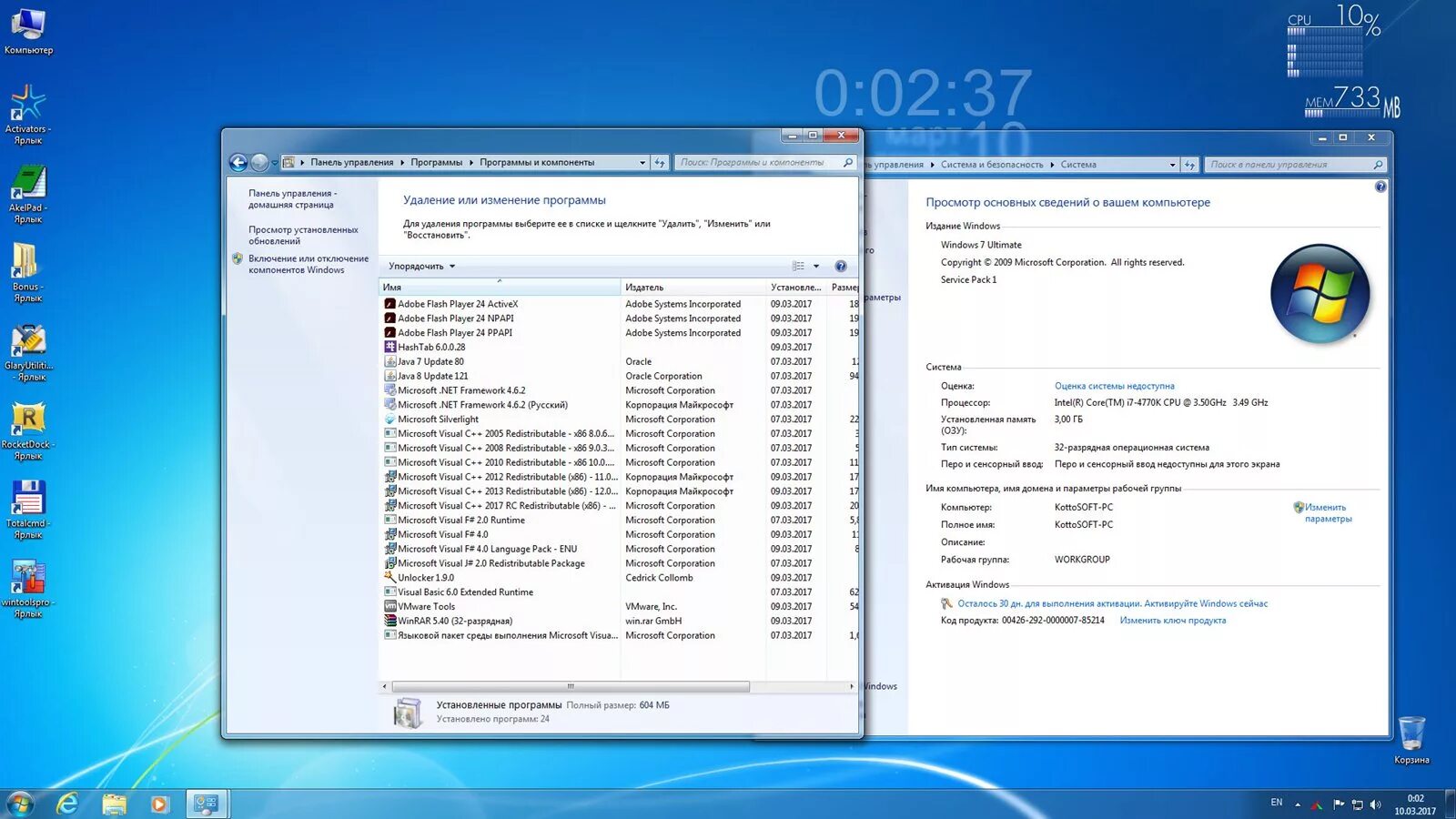Open Windows Media Player taskbar icon
The height and width of the screenshot is (819, 1456).
[159, 804]
